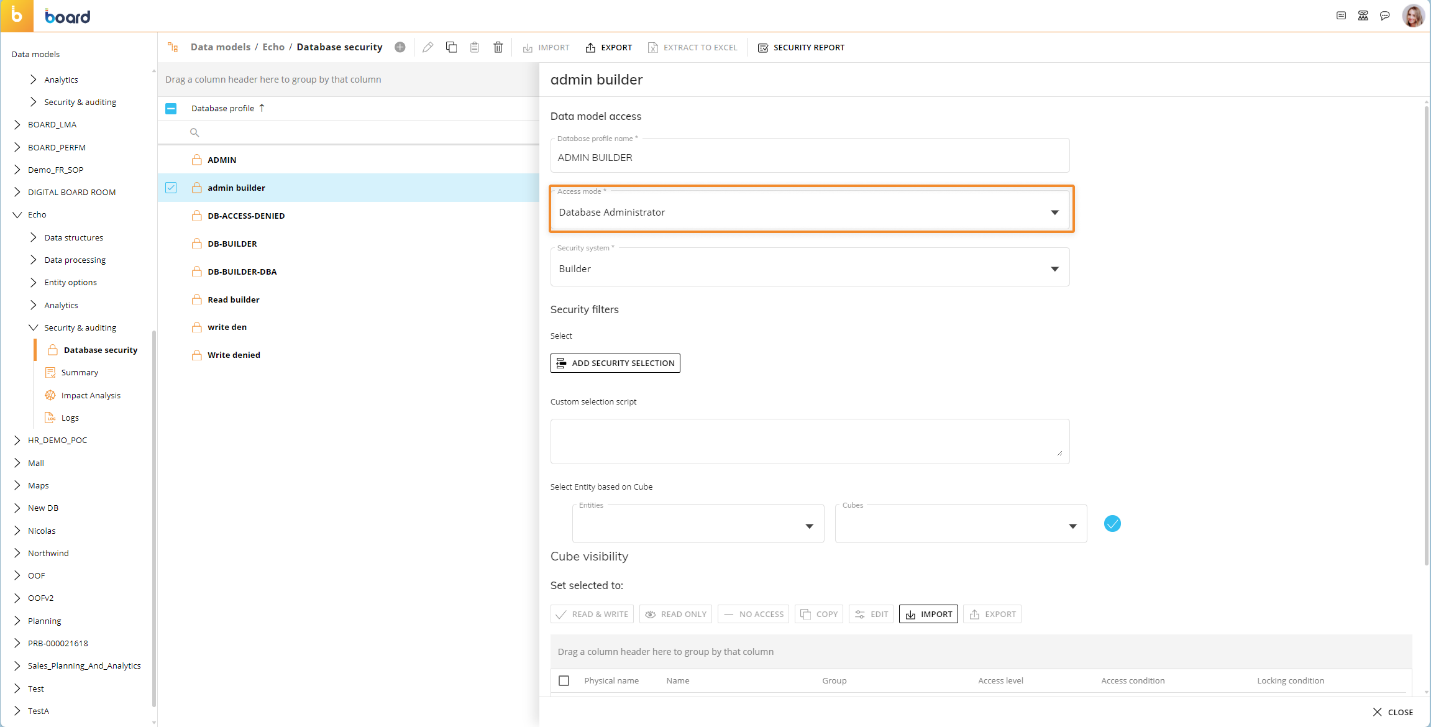
Task: Click the Database profile name field
Action: click(x=810, y=155)
